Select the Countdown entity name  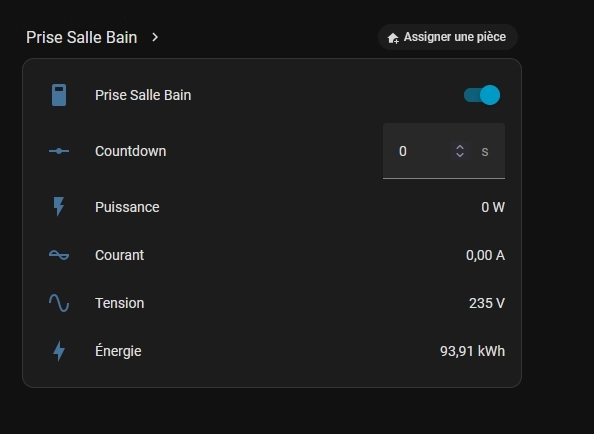point(130,151)
